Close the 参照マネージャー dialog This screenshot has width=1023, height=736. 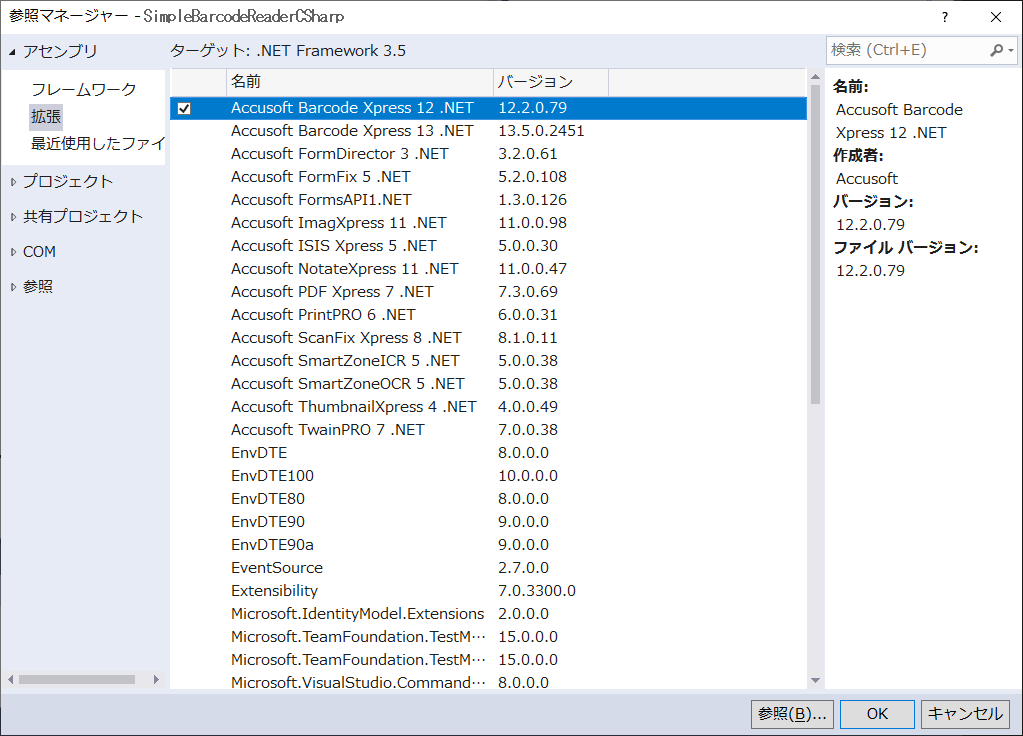coord(996,17)
